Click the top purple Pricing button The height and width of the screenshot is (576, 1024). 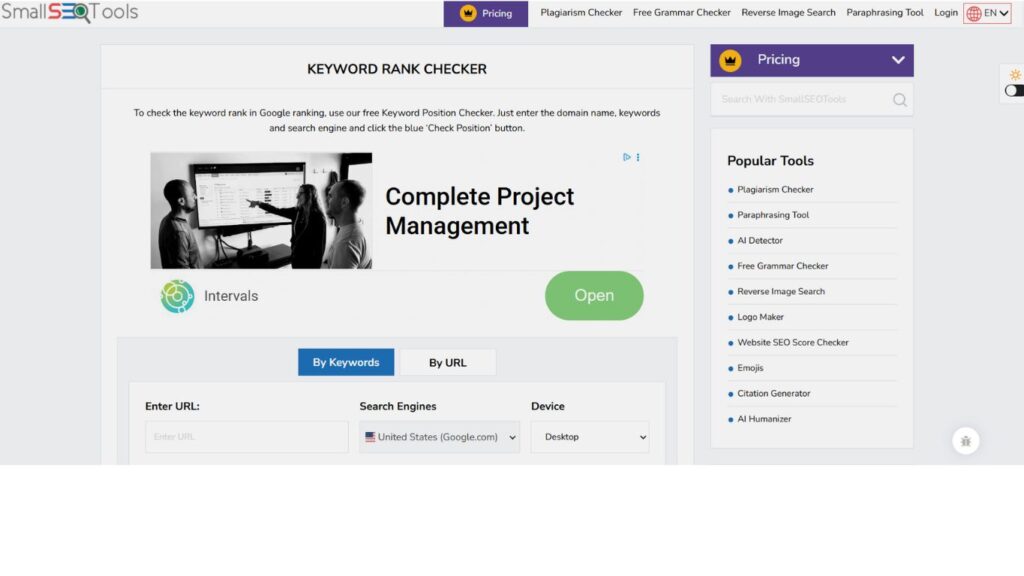click(486, 14)
